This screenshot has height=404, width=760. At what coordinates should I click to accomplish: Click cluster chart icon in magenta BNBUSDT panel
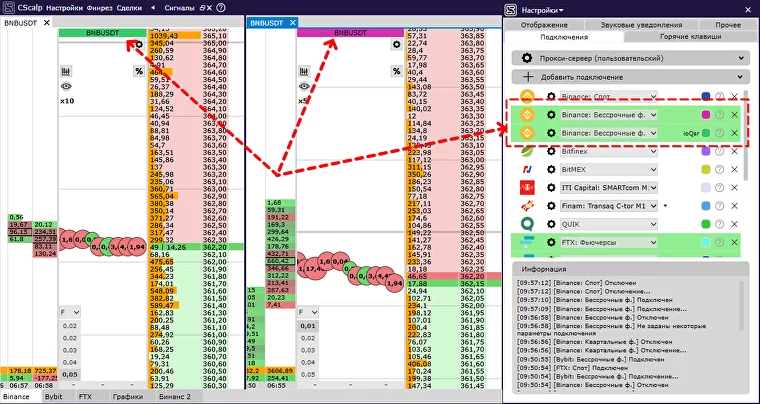[304, 72]
